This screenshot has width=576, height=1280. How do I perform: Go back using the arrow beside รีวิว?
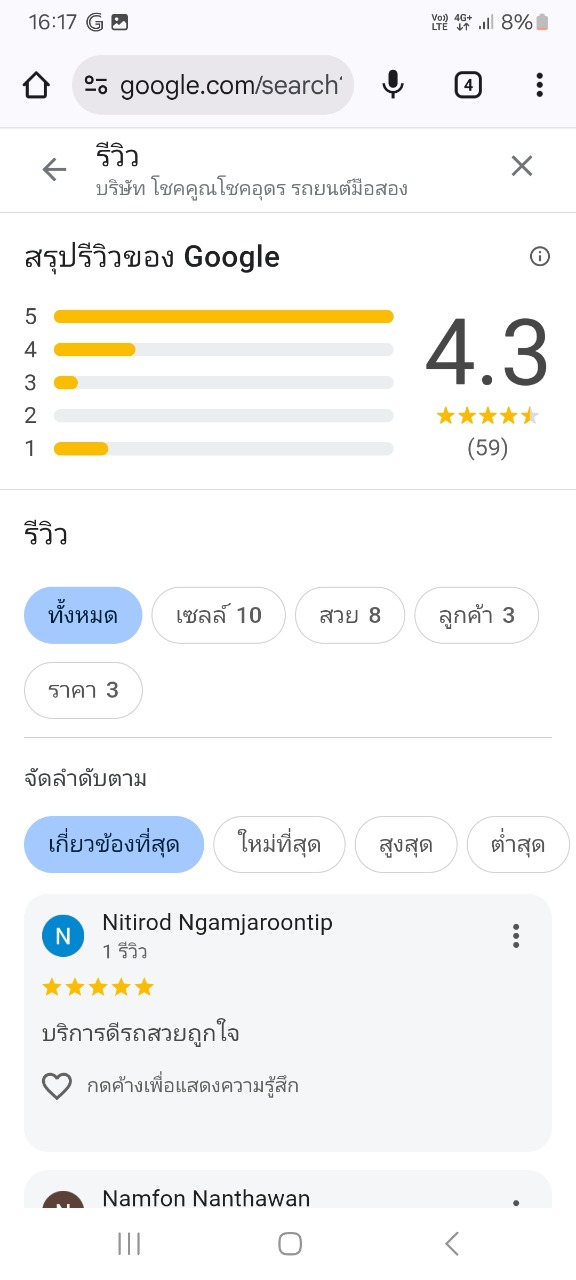tap(54, 170)
